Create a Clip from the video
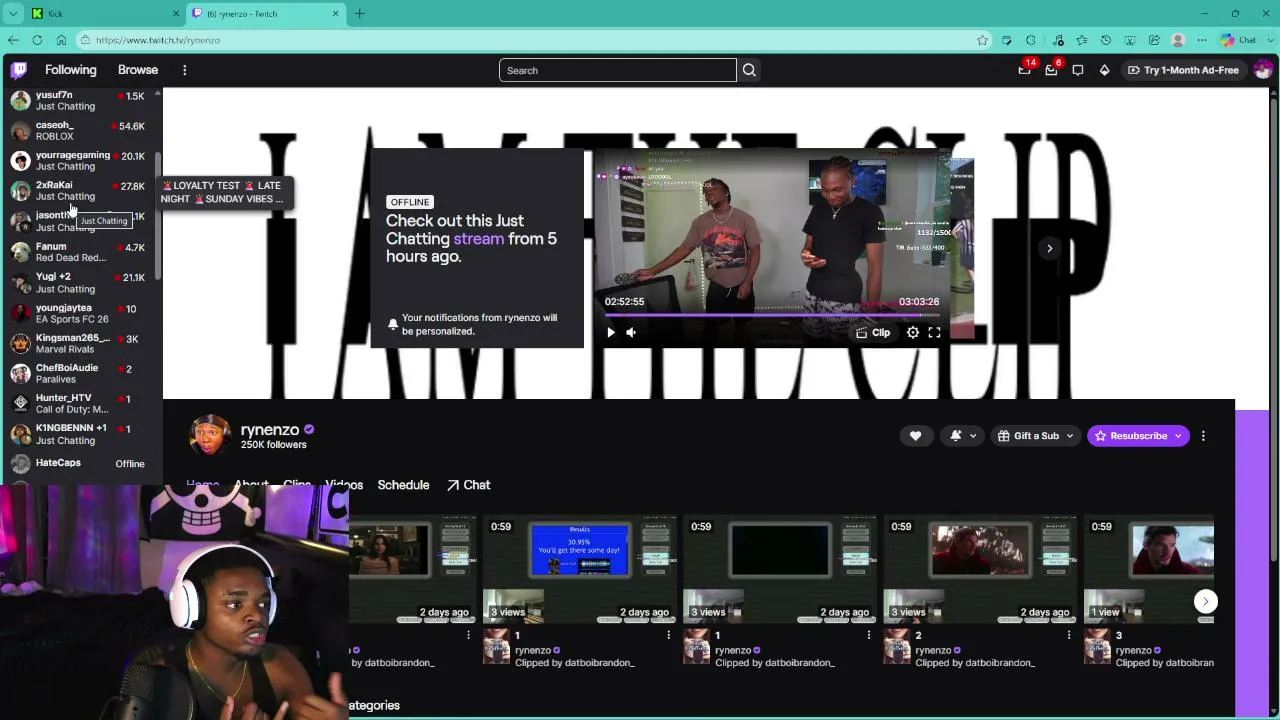1280x720 pixels. 873,332
